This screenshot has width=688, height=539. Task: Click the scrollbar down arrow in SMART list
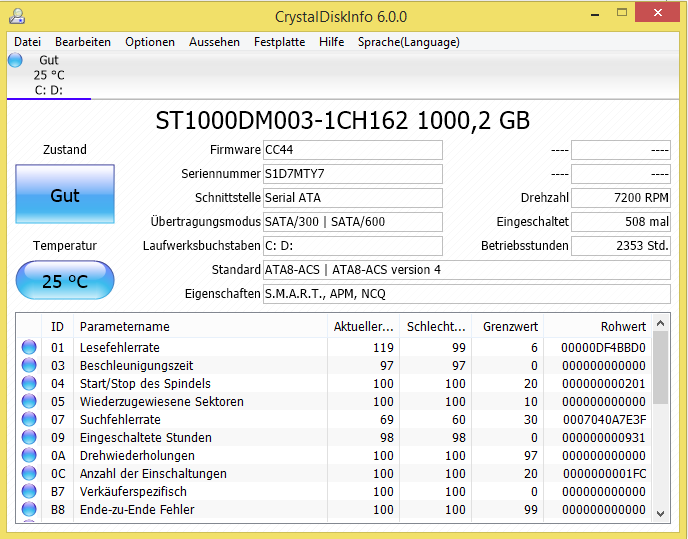point(660,513)
